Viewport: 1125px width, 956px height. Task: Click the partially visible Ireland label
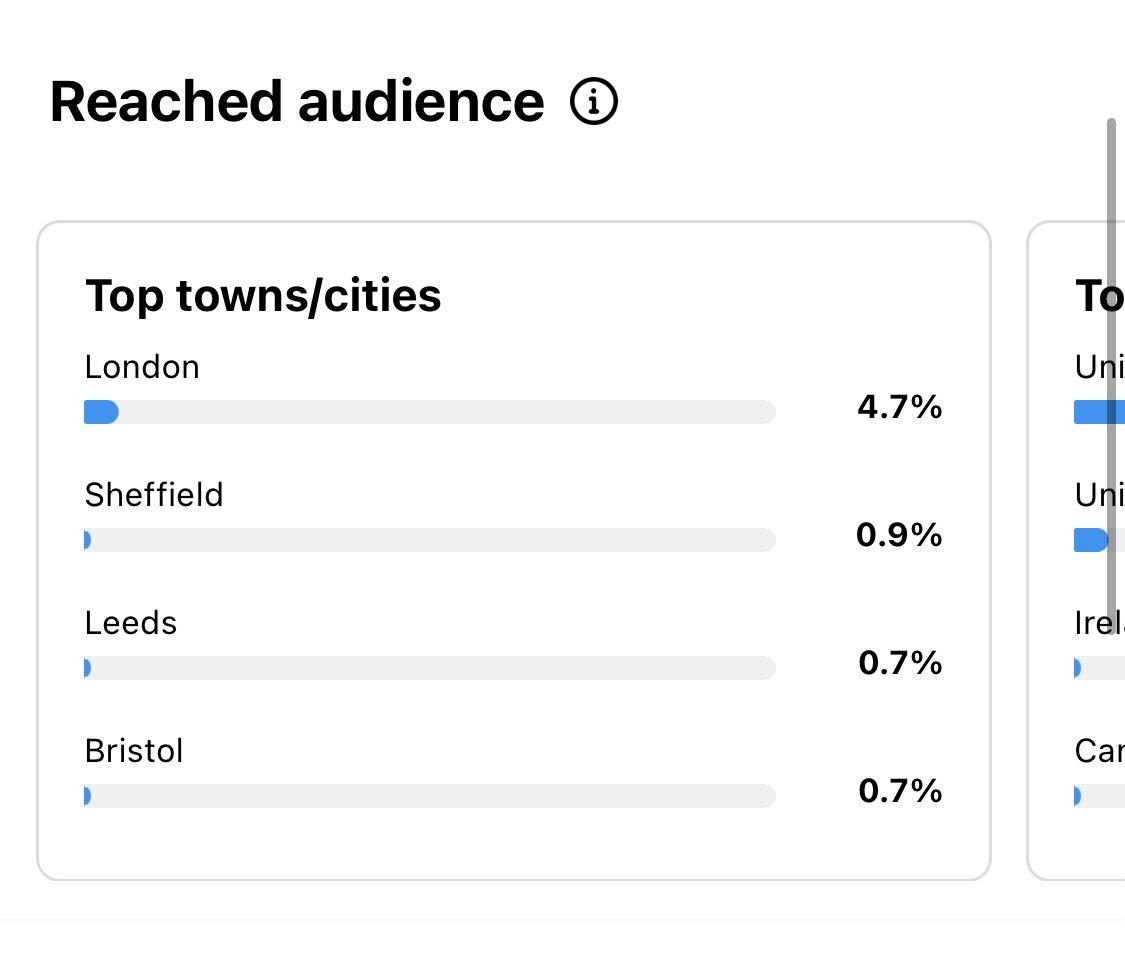(x=1099, y=623)
